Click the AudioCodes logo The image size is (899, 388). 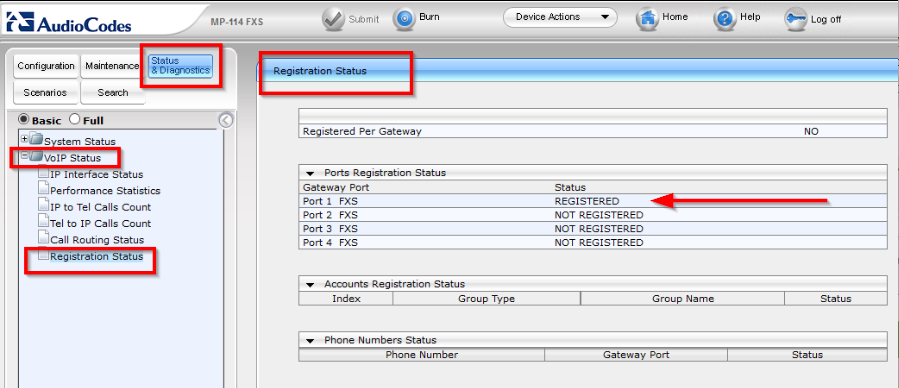point(69,23)
